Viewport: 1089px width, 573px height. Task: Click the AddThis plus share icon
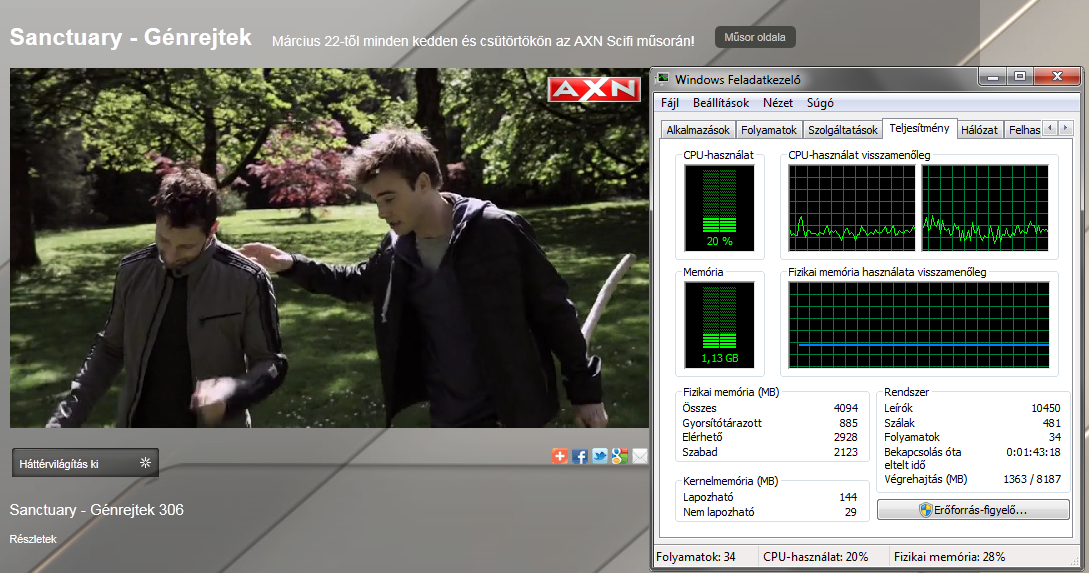(x=560, y=456)
